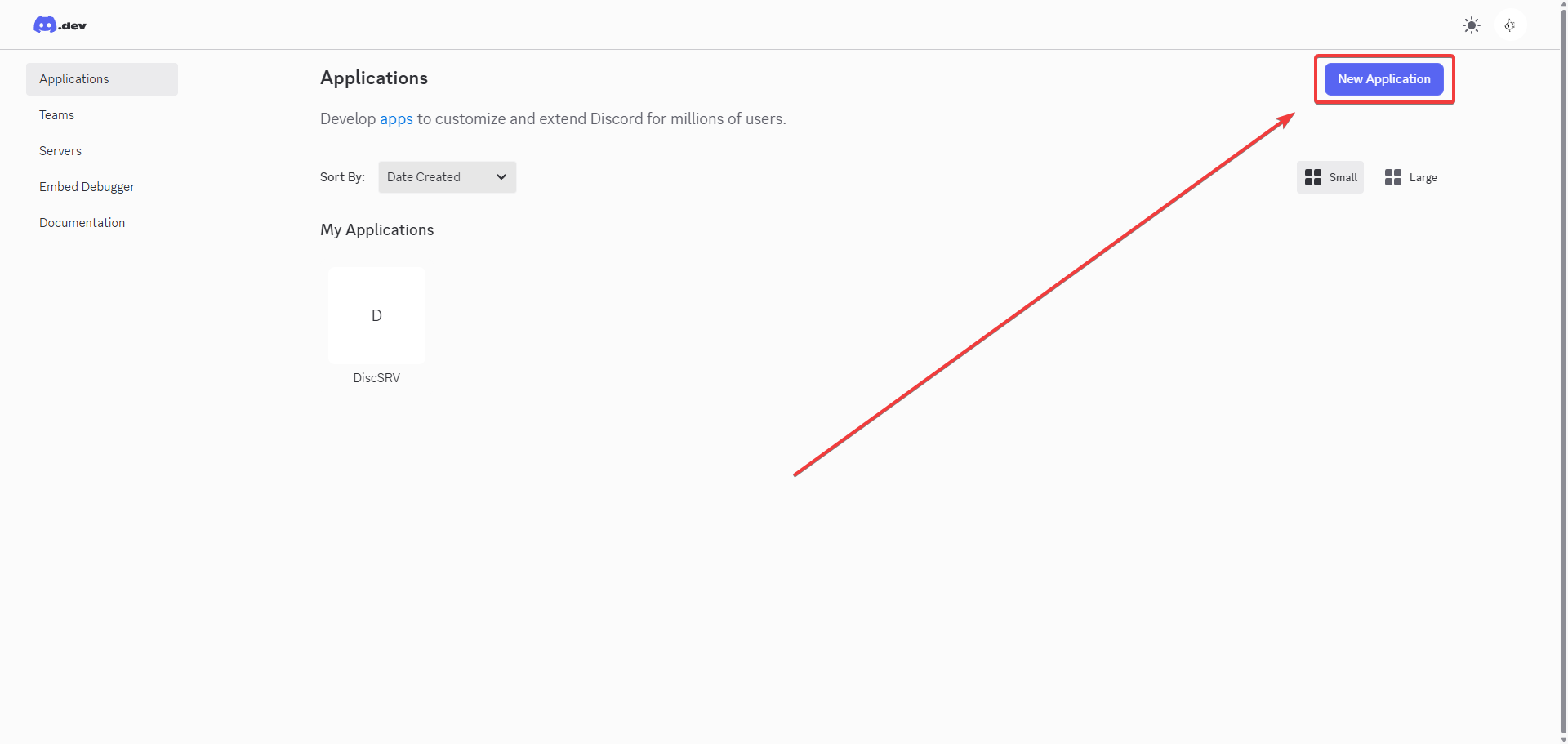
Task: Expand the Date Created sort dropdown
Action: (448, 177)
